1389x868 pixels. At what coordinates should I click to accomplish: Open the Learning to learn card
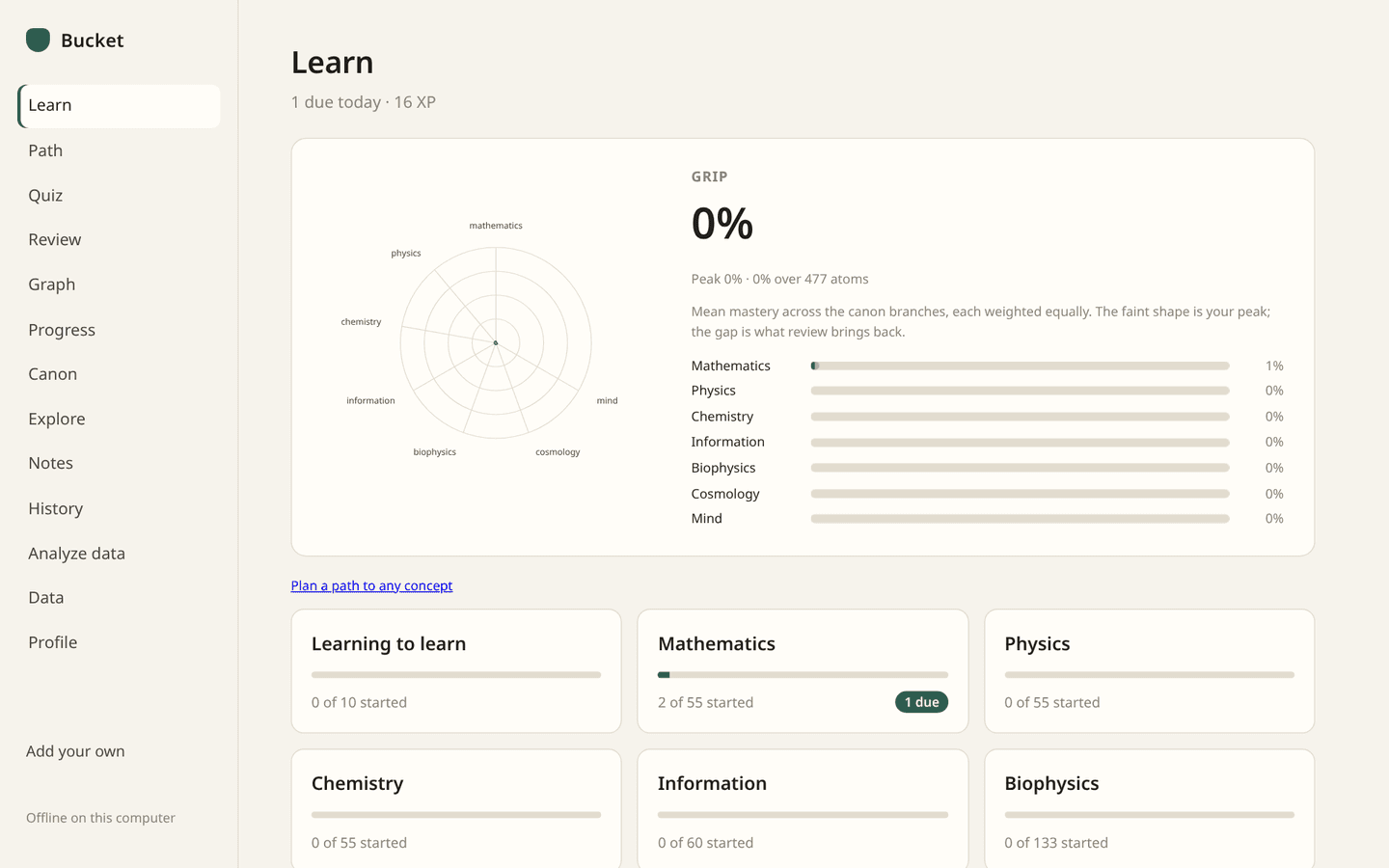pyautogui.click(x=456, y=671)
